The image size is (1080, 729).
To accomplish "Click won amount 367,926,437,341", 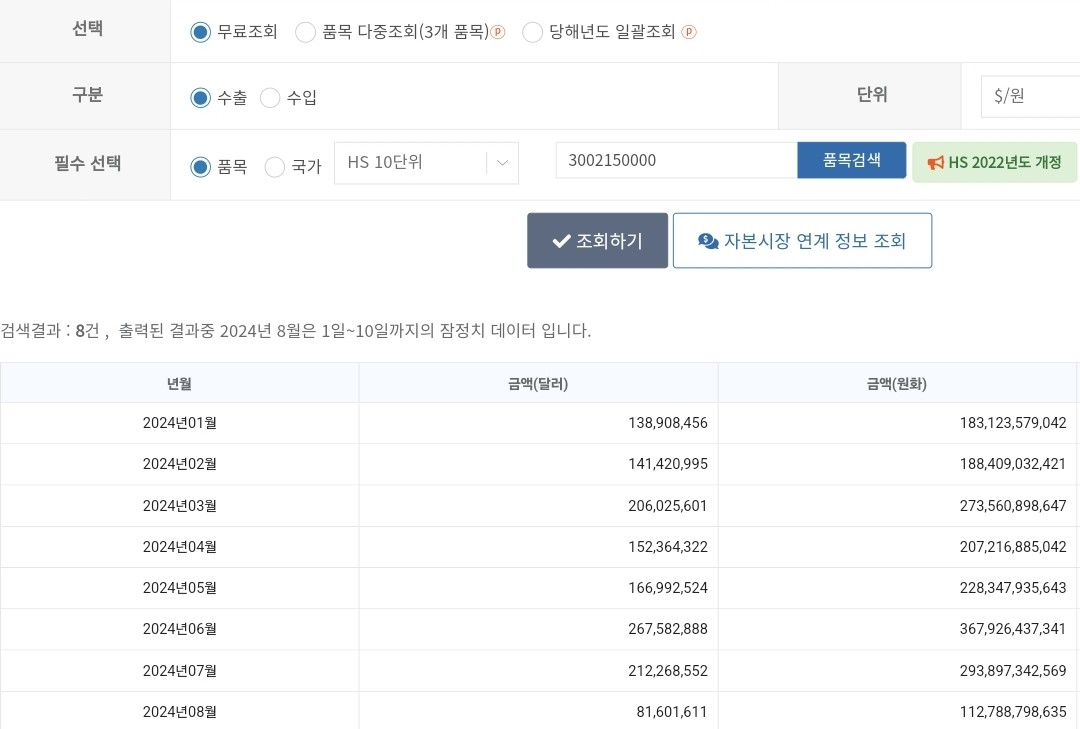I will pyautogui.click(x=1012, y=629).
